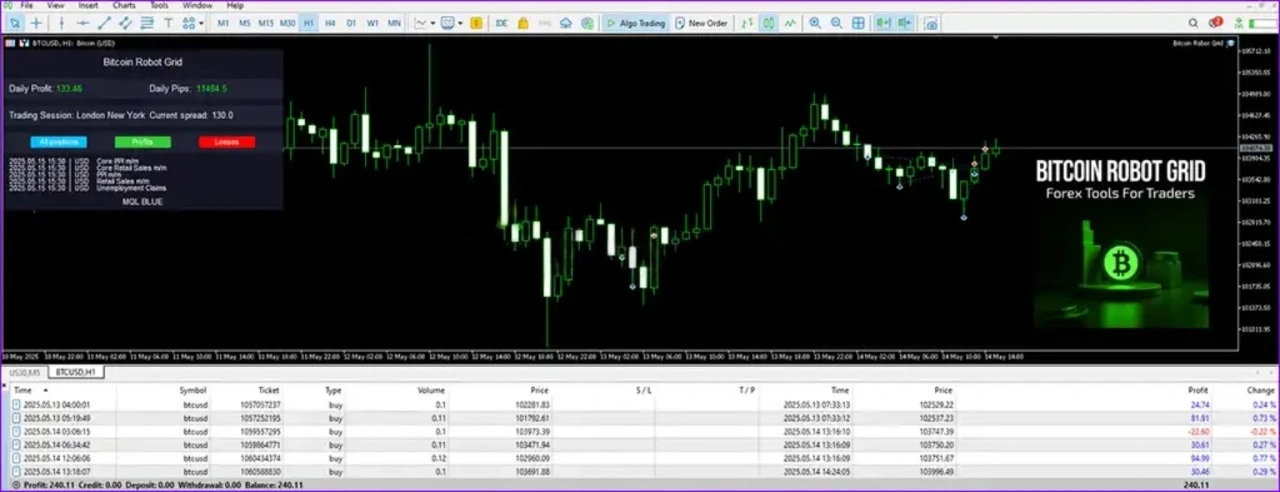Viewport: 1280px width, 492px height.
Task: Click the tile windows grid icon
Action: tap(858, 23)
